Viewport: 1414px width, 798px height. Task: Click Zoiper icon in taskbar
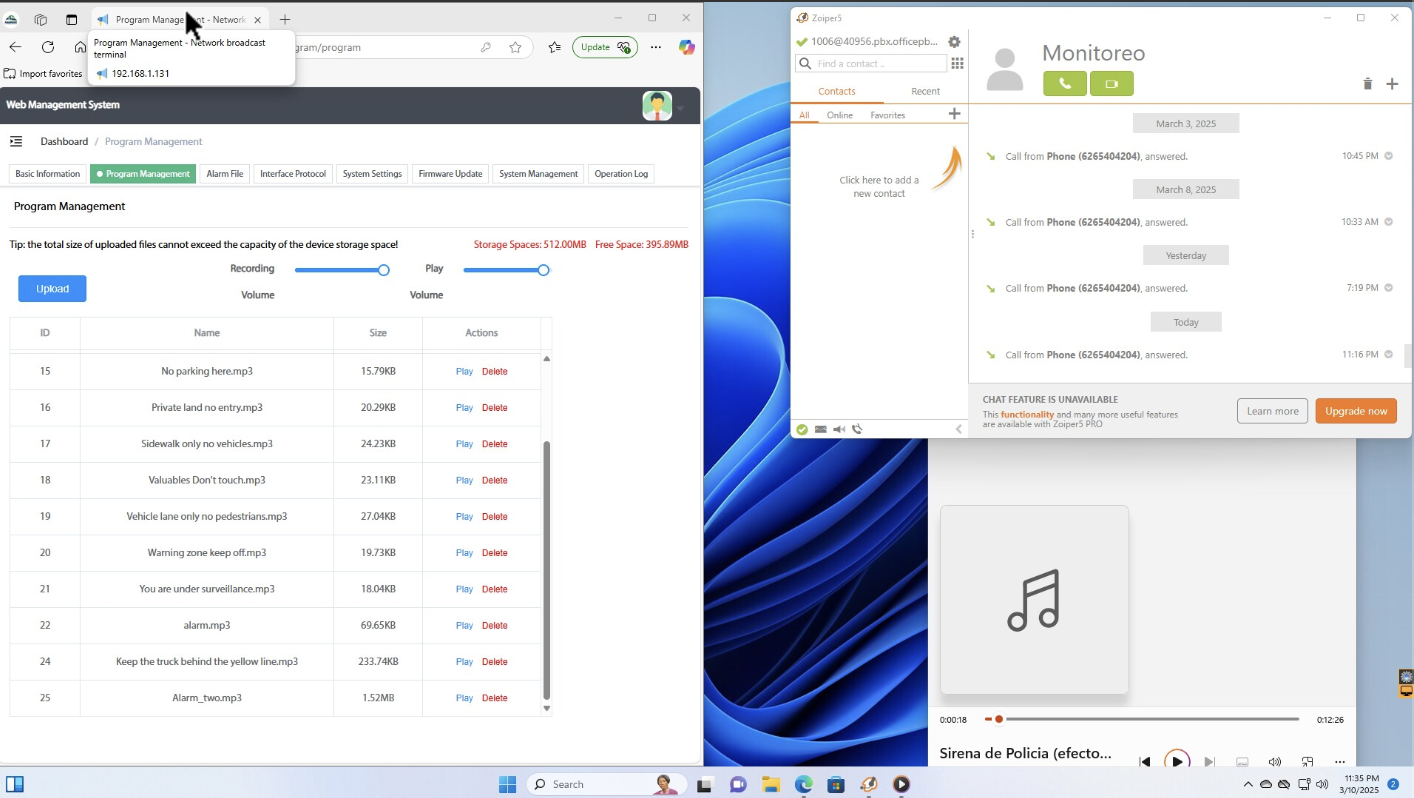point(868,784)
